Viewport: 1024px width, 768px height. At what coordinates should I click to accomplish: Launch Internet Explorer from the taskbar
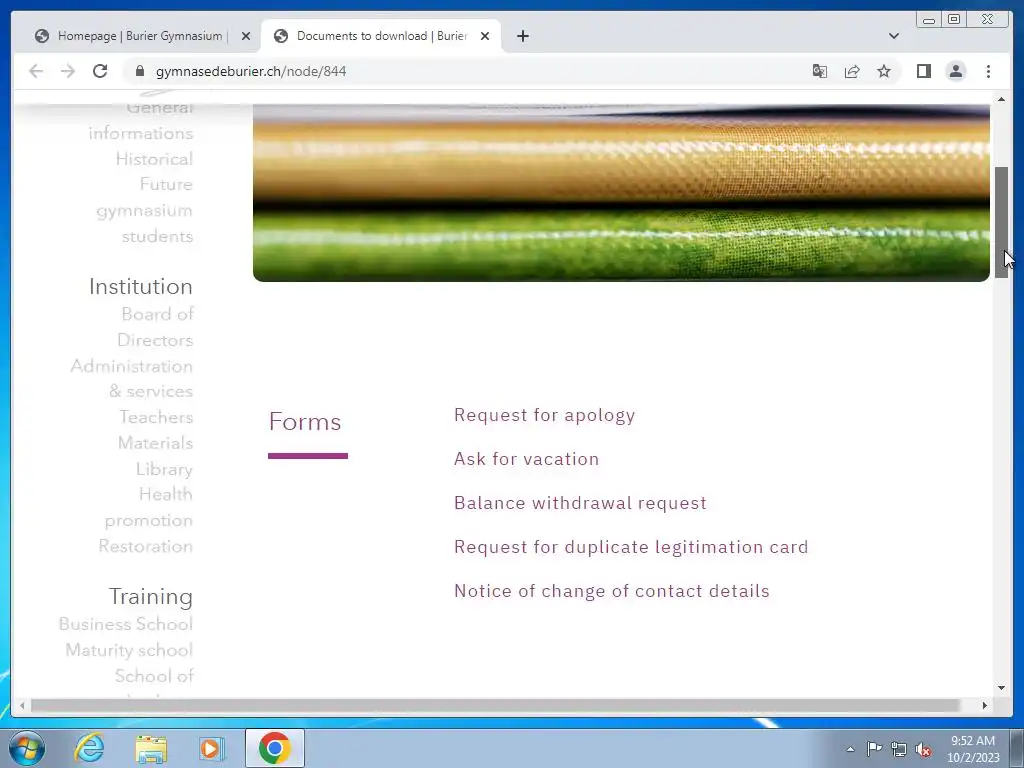[89, 748]
